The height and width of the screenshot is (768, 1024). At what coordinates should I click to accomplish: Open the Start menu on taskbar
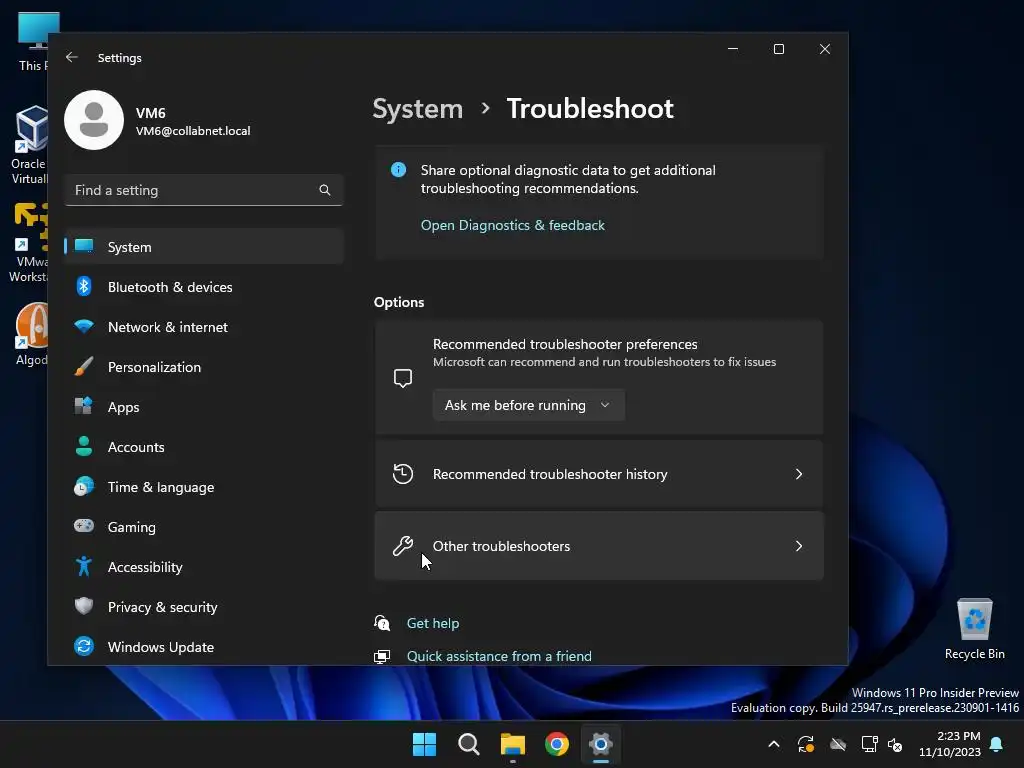424,744
